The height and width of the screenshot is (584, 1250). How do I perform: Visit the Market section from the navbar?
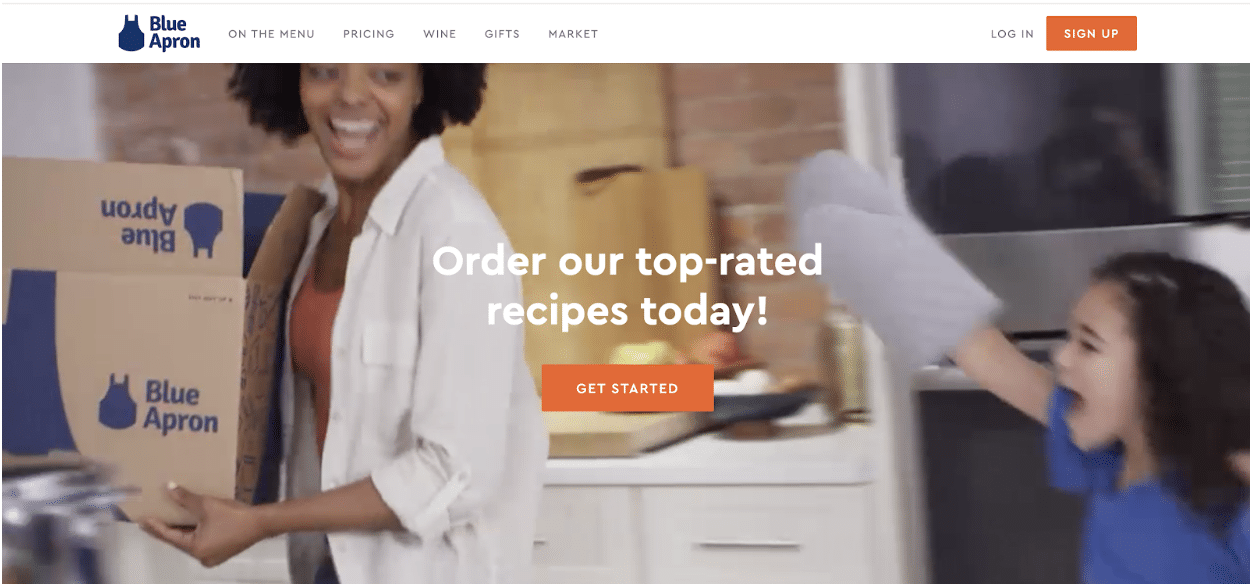pos(573,34)
